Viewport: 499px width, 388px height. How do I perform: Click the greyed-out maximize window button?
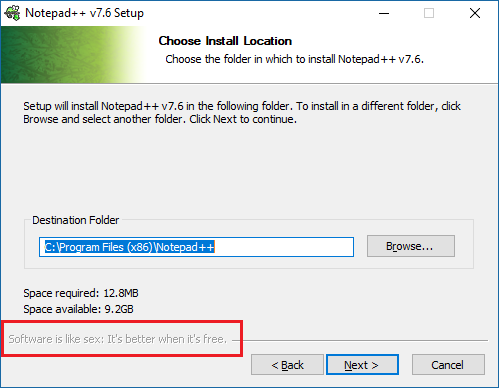tap(429, 13)
